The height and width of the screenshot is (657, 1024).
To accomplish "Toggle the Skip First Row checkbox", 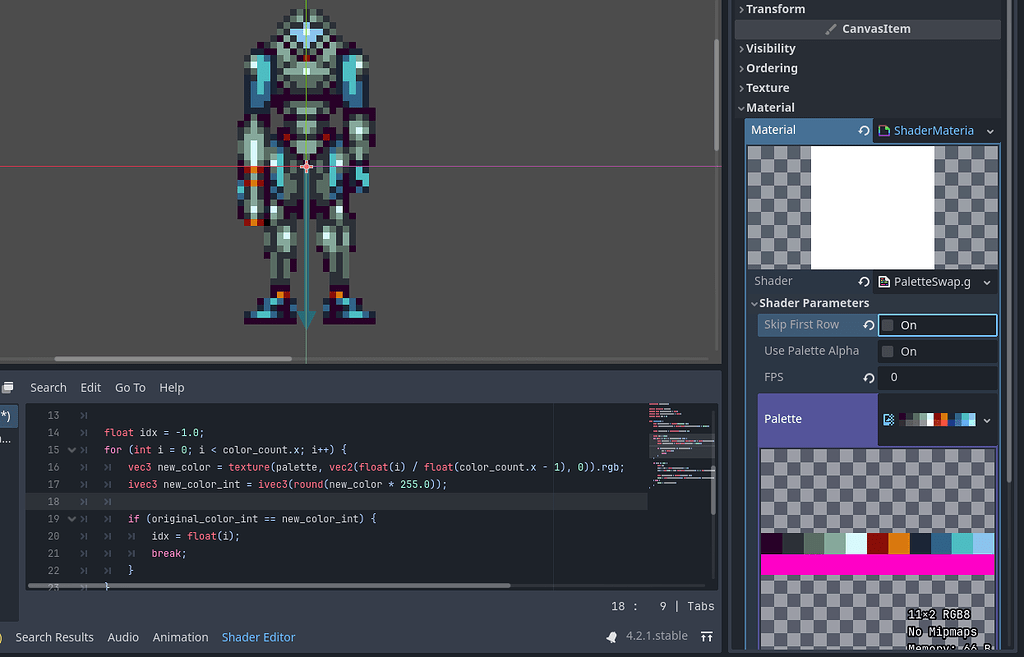I will 889,324.
